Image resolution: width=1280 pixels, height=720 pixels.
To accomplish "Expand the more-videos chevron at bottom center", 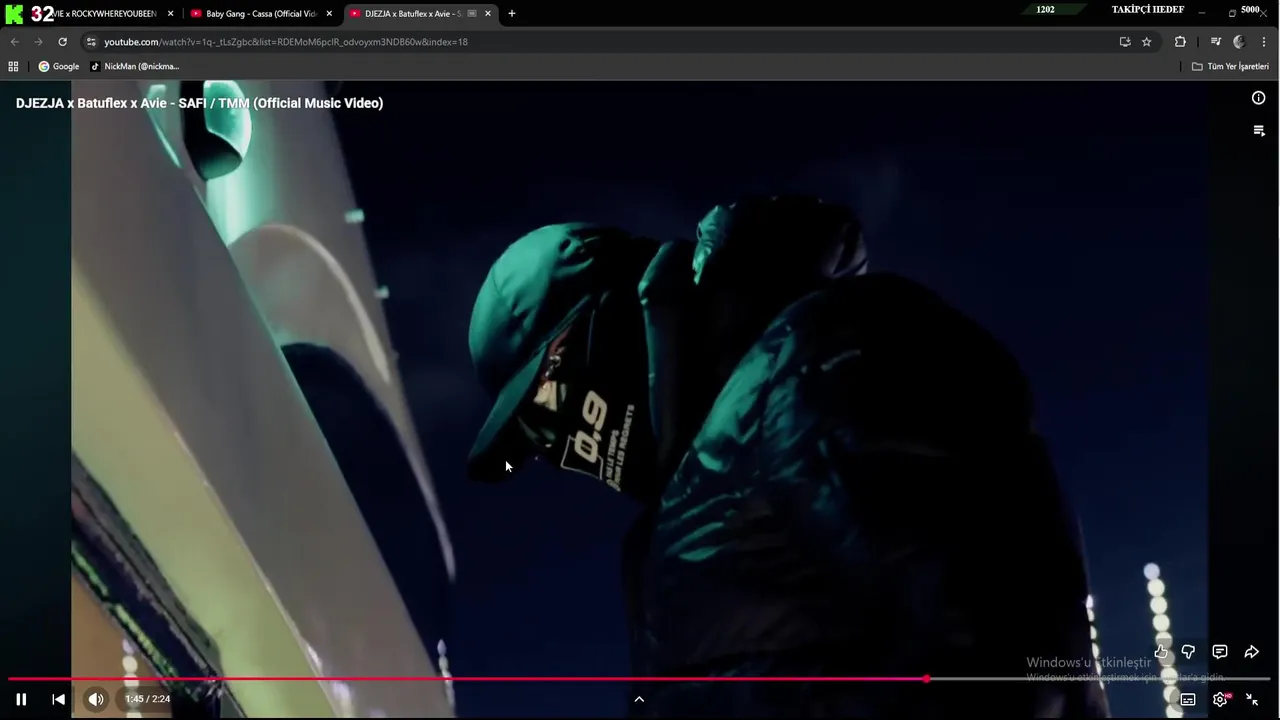I will 639,699.
